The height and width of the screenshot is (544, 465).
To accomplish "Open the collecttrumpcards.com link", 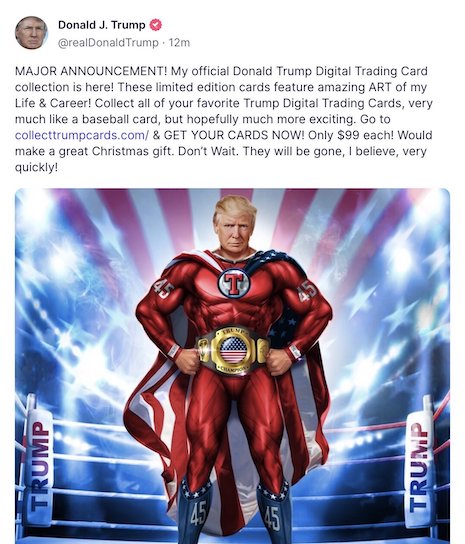I will tap(82, 135).
